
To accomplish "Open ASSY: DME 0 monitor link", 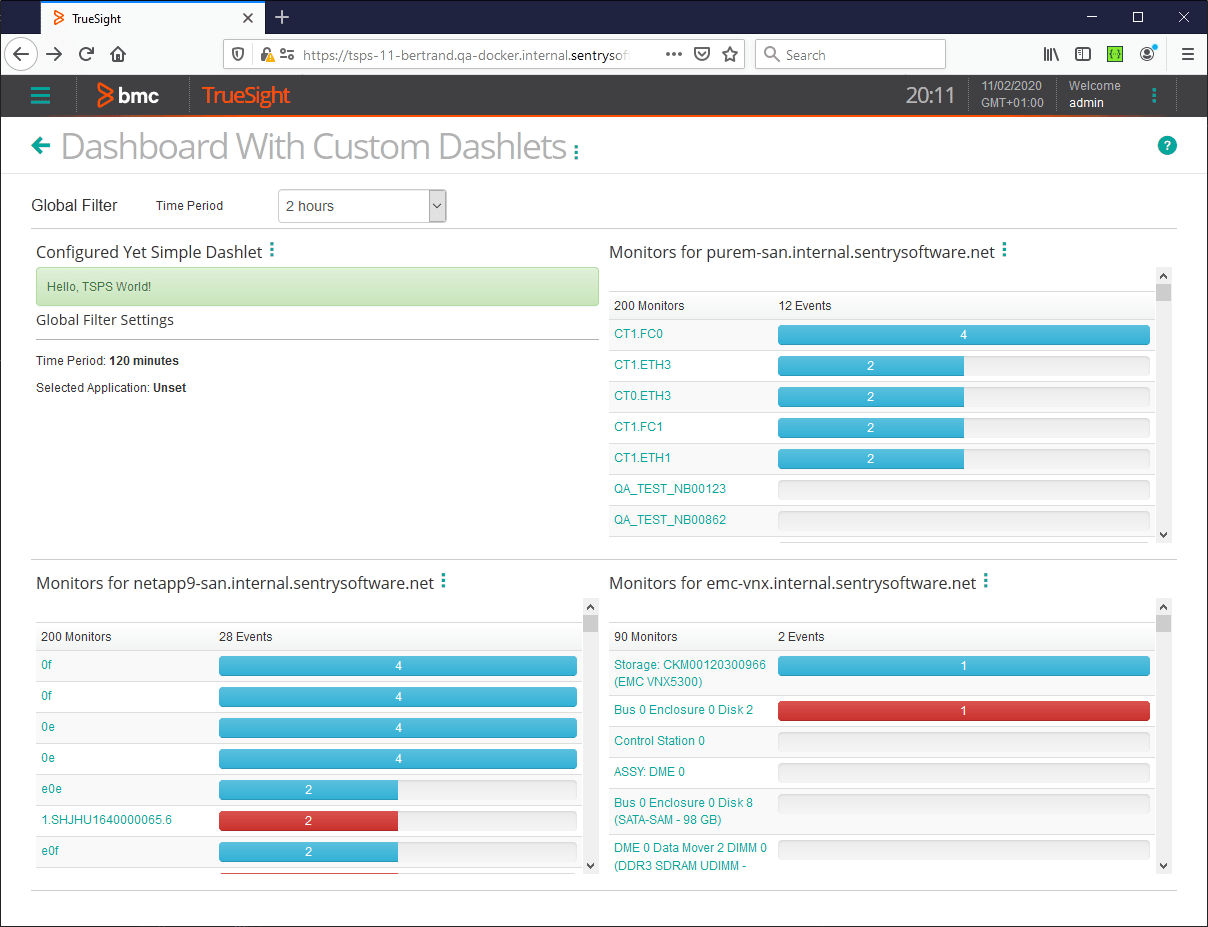I will (649, 772).
